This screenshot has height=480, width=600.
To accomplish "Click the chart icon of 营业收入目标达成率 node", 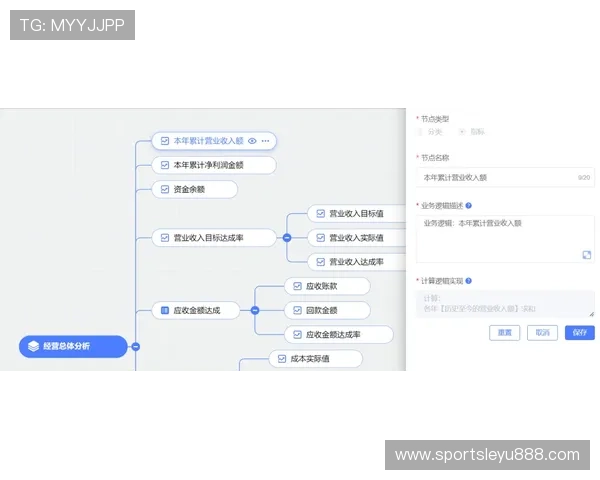I will tap(165, 238).
